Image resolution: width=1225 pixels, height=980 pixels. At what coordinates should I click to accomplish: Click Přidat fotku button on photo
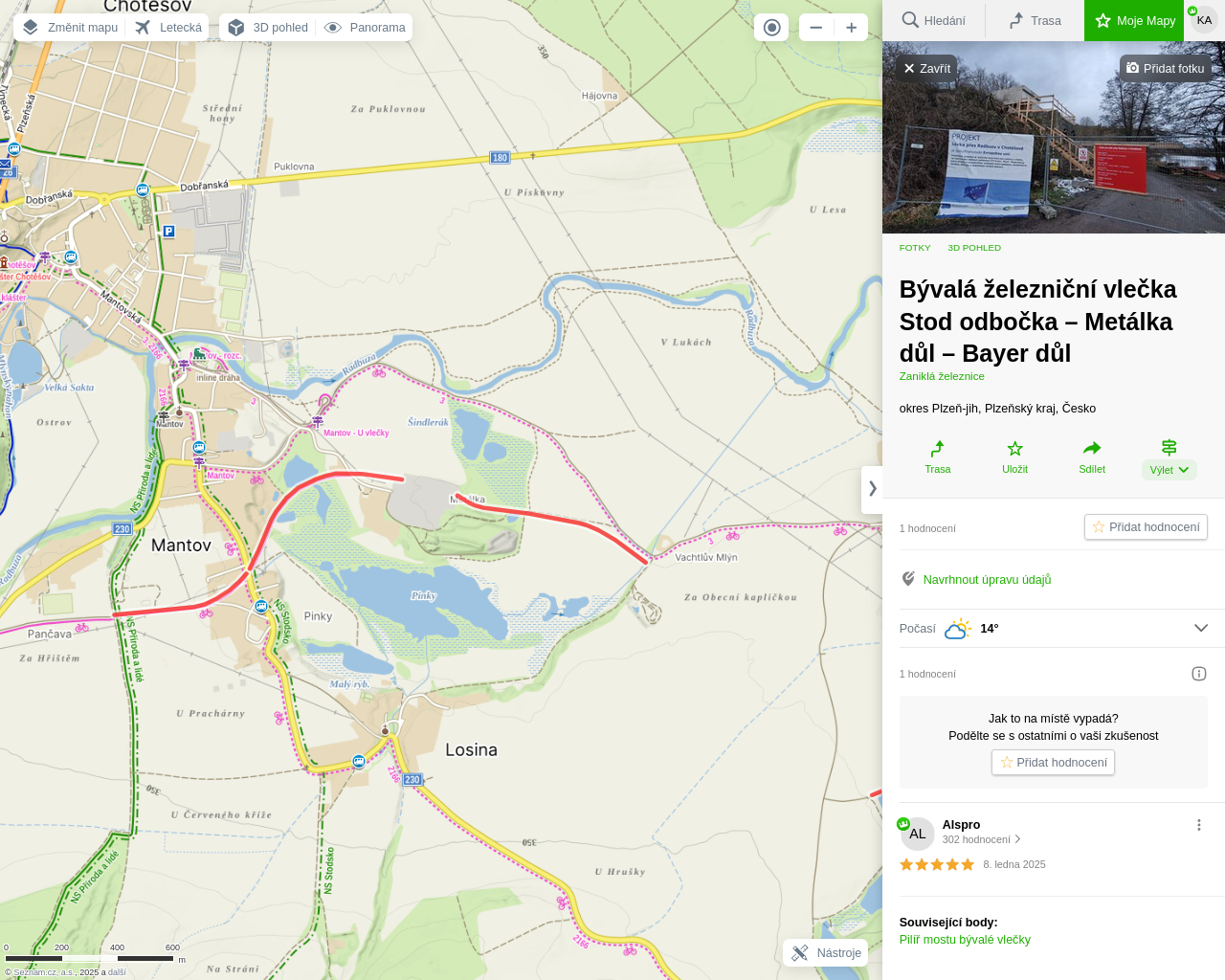click(x=1165, y=68)
